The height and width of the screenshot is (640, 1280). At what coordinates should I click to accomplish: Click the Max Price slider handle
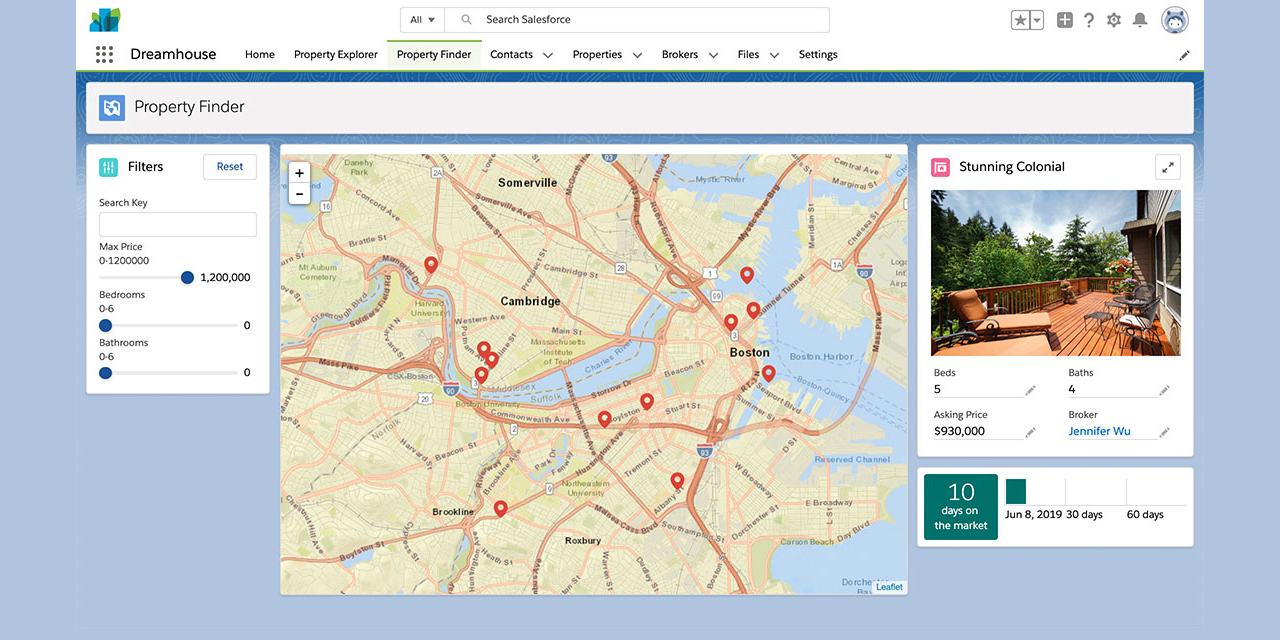[187, 278]
